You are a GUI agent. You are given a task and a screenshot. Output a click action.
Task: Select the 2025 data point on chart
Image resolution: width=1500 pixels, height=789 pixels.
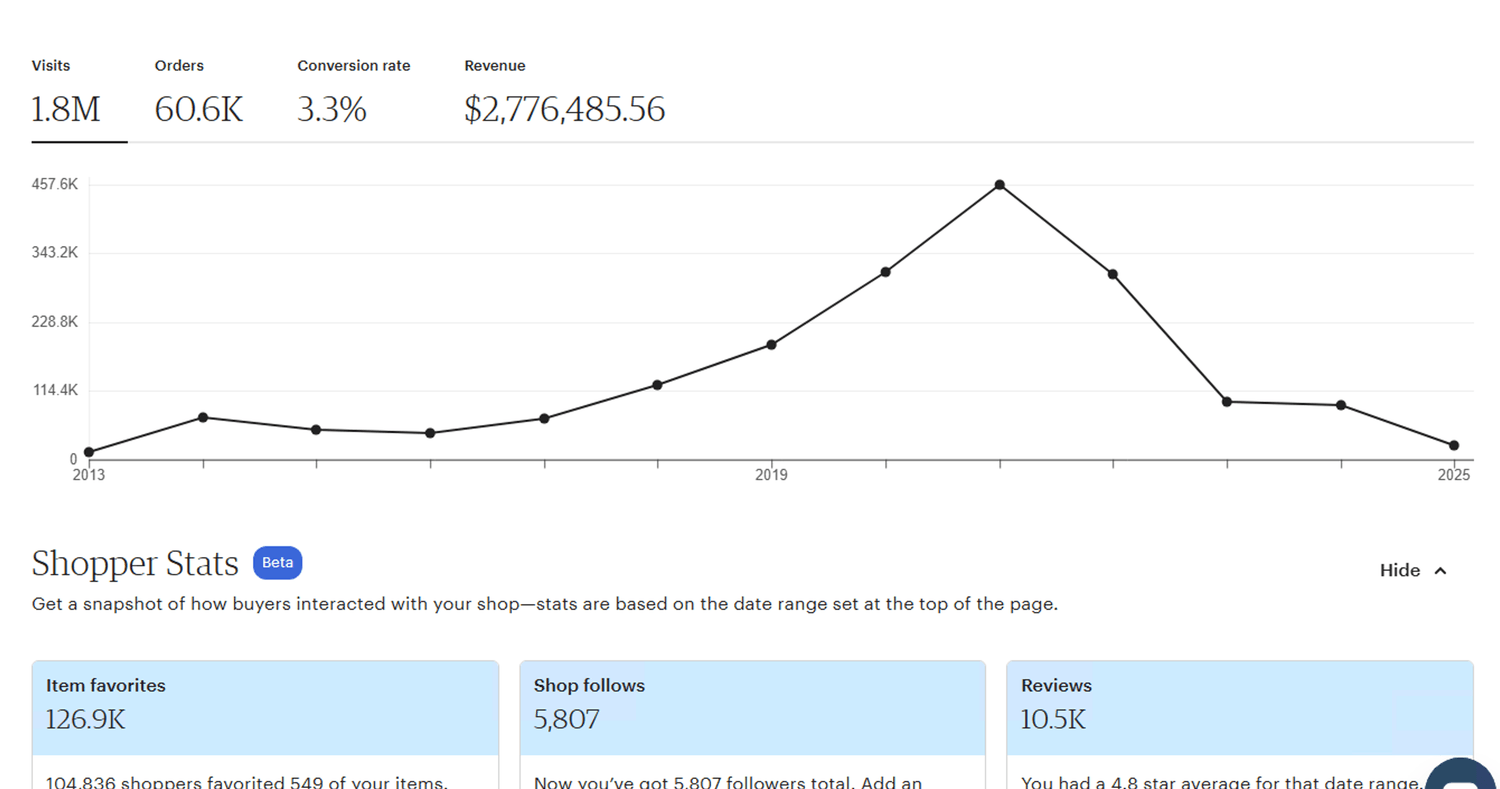pos(1454,445)
